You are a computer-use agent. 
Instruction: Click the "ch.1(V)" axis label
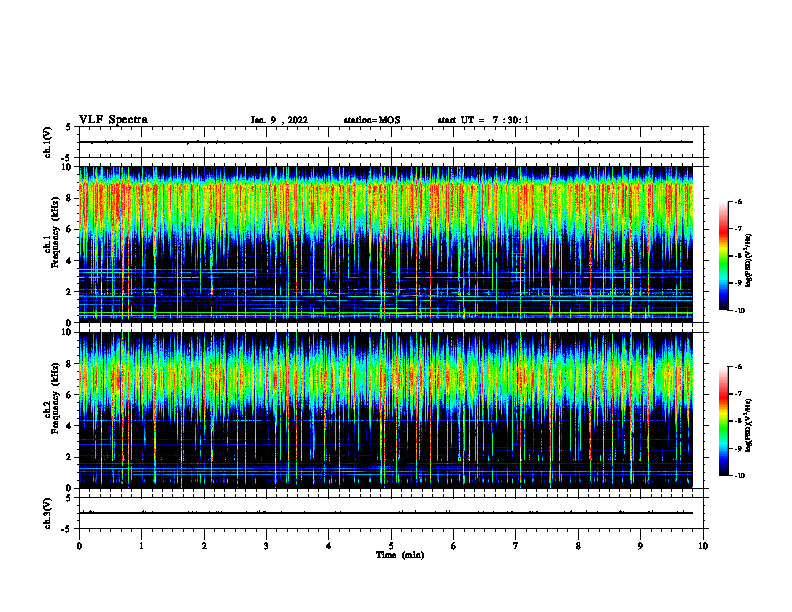[x=47, y=142]
